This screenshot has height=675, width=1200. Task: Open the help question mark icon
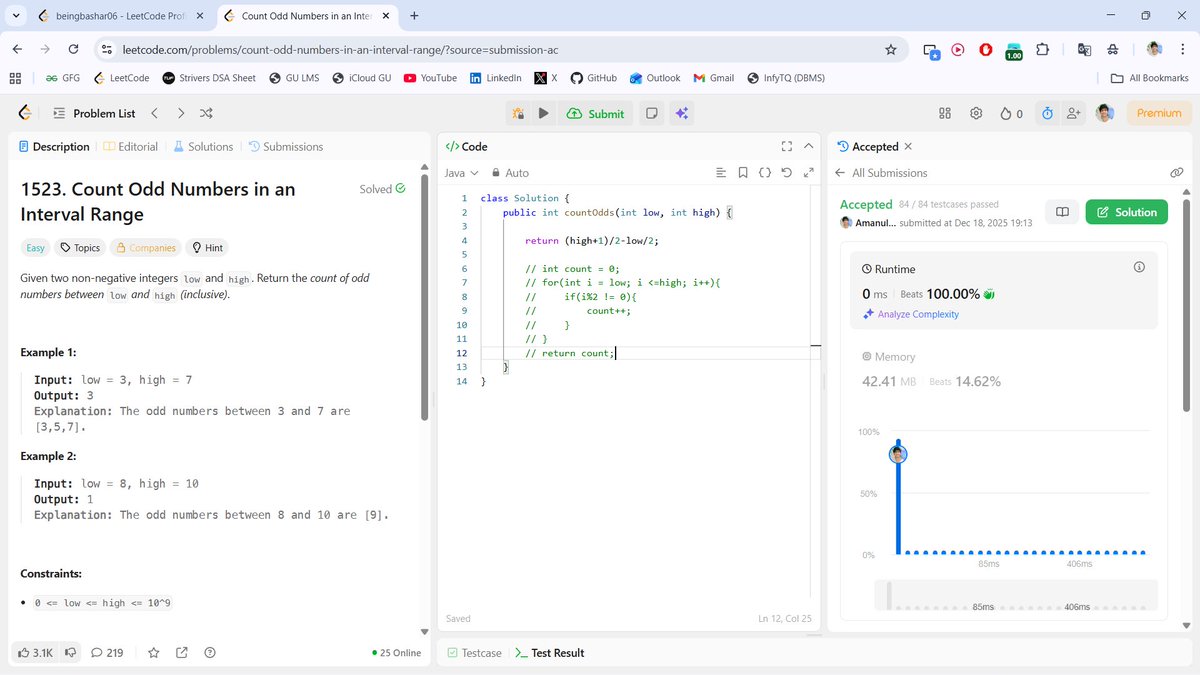[x=210, y=653]
